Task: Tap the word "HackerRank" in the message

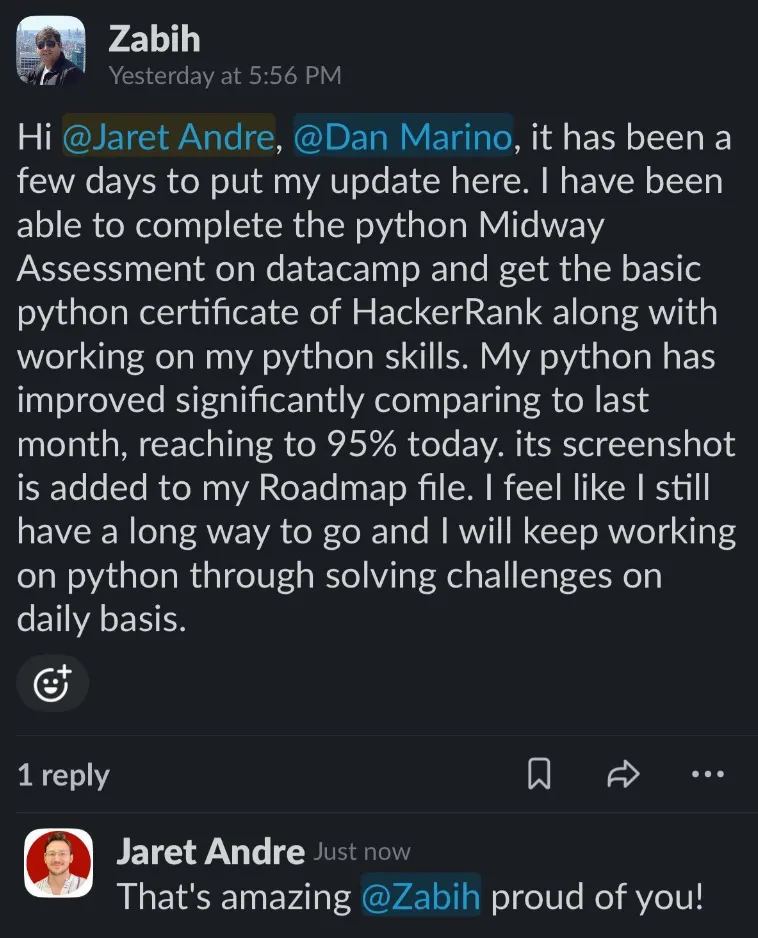Action: click(x=446, y=312)
